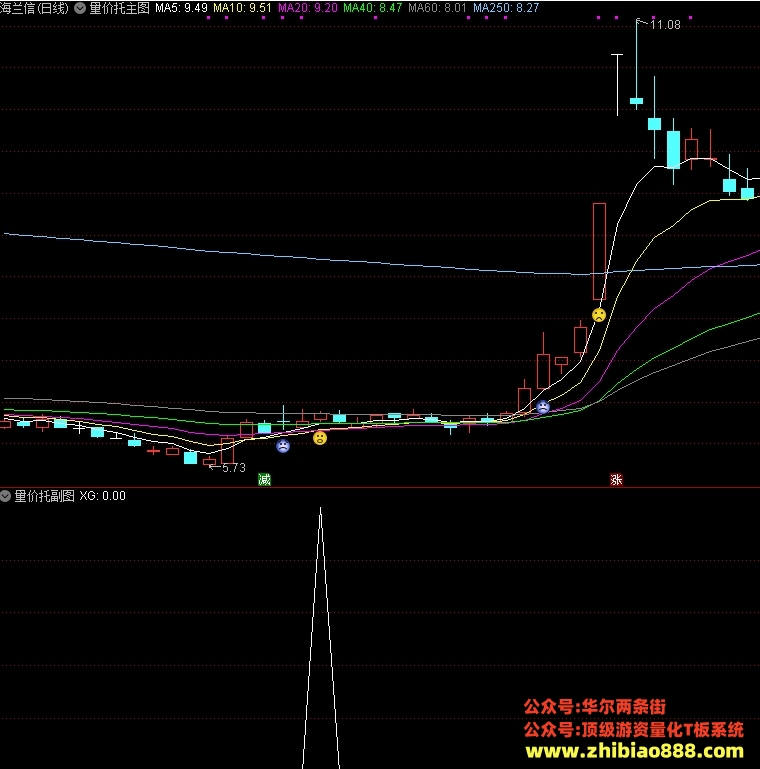The width and height of the screenshot is (760, 769).
Task: Click the MA10: 9.51 readout
Action: click(242, 8)
